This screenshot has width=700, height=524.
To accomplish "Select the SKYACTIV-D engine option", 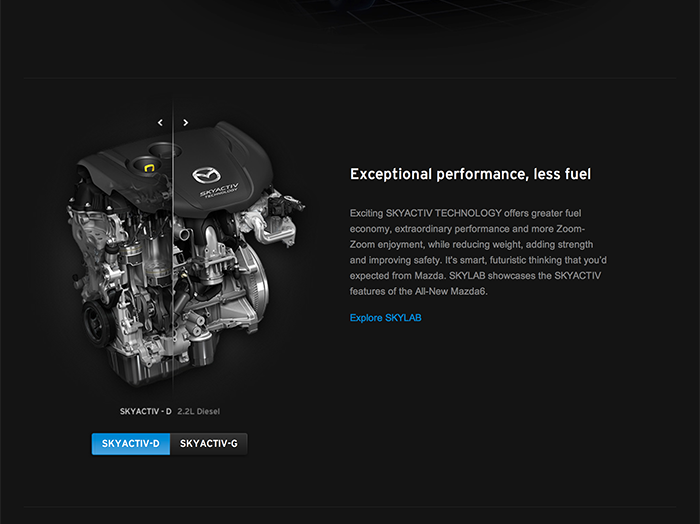I will (131, 444).
